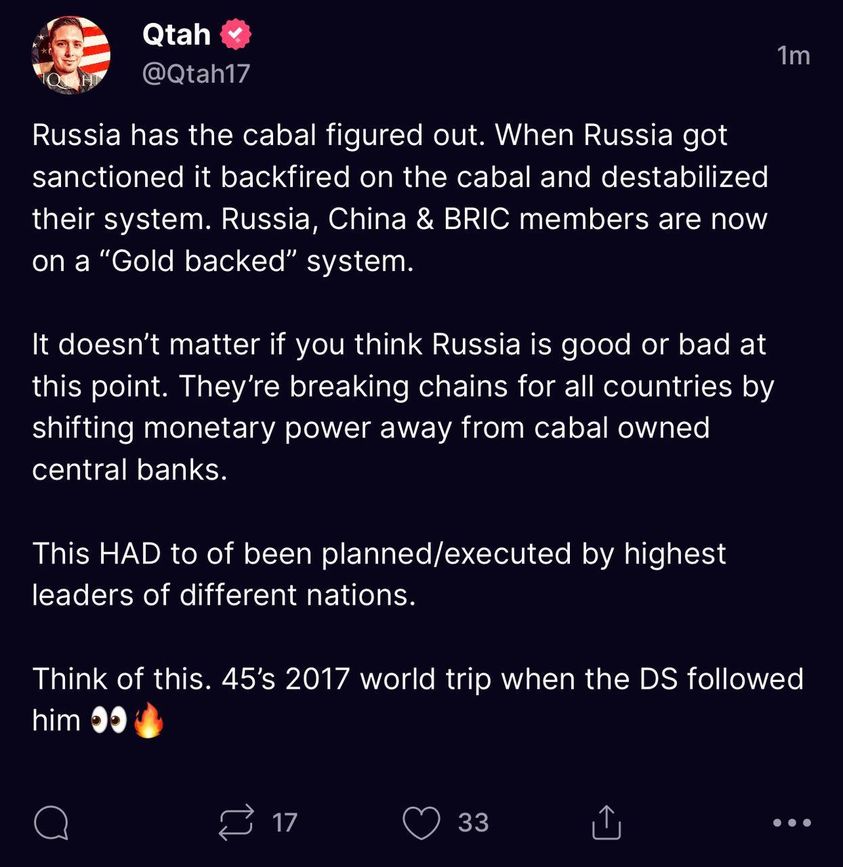Open Qtah's profile avatar picture
This screenshot has width=843, height=867.
pyautogui.click(x=70, y=55)
